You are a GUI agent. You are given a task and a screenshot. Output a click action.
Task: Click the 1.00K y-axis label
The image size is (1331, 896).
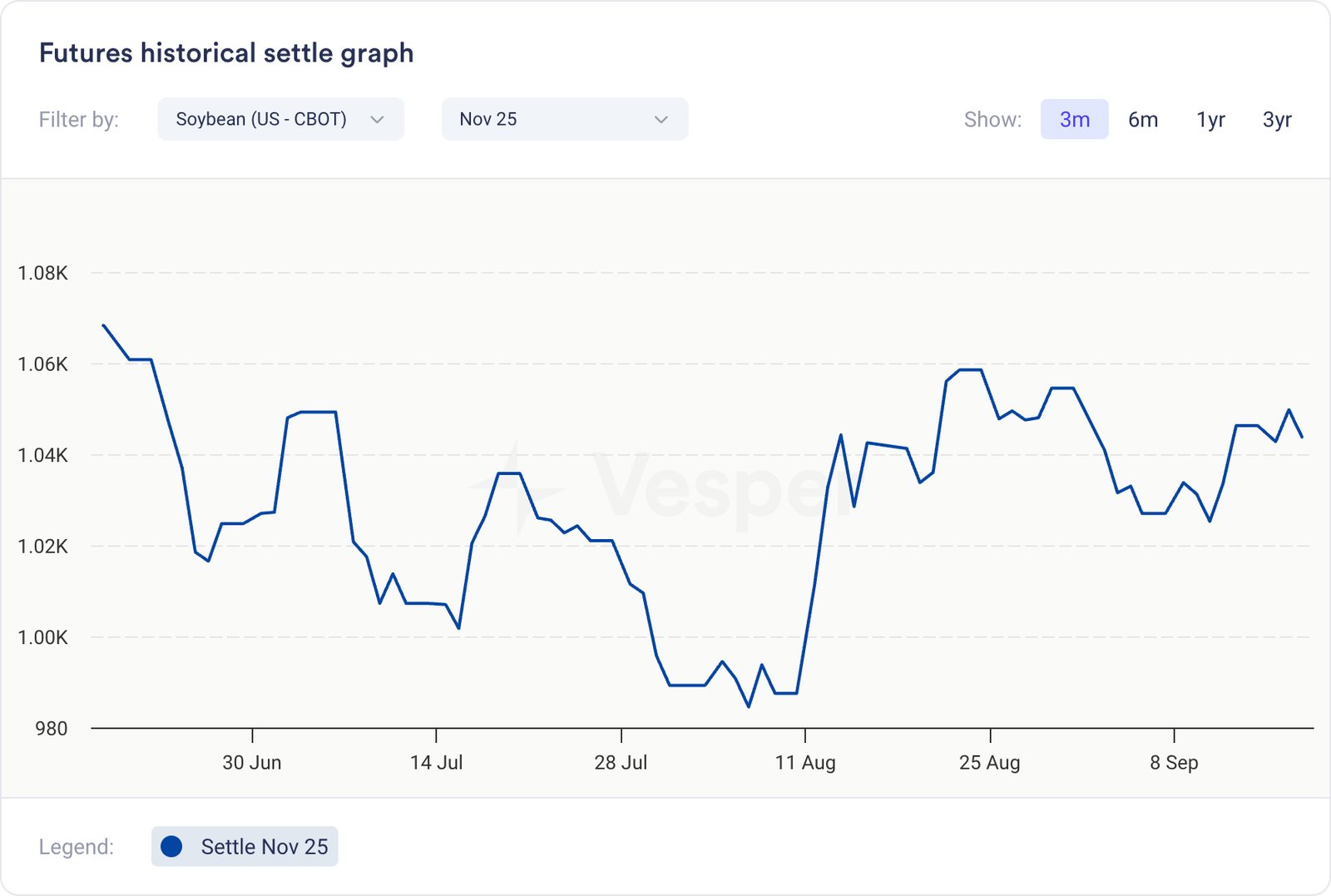(x=43, y=637)
